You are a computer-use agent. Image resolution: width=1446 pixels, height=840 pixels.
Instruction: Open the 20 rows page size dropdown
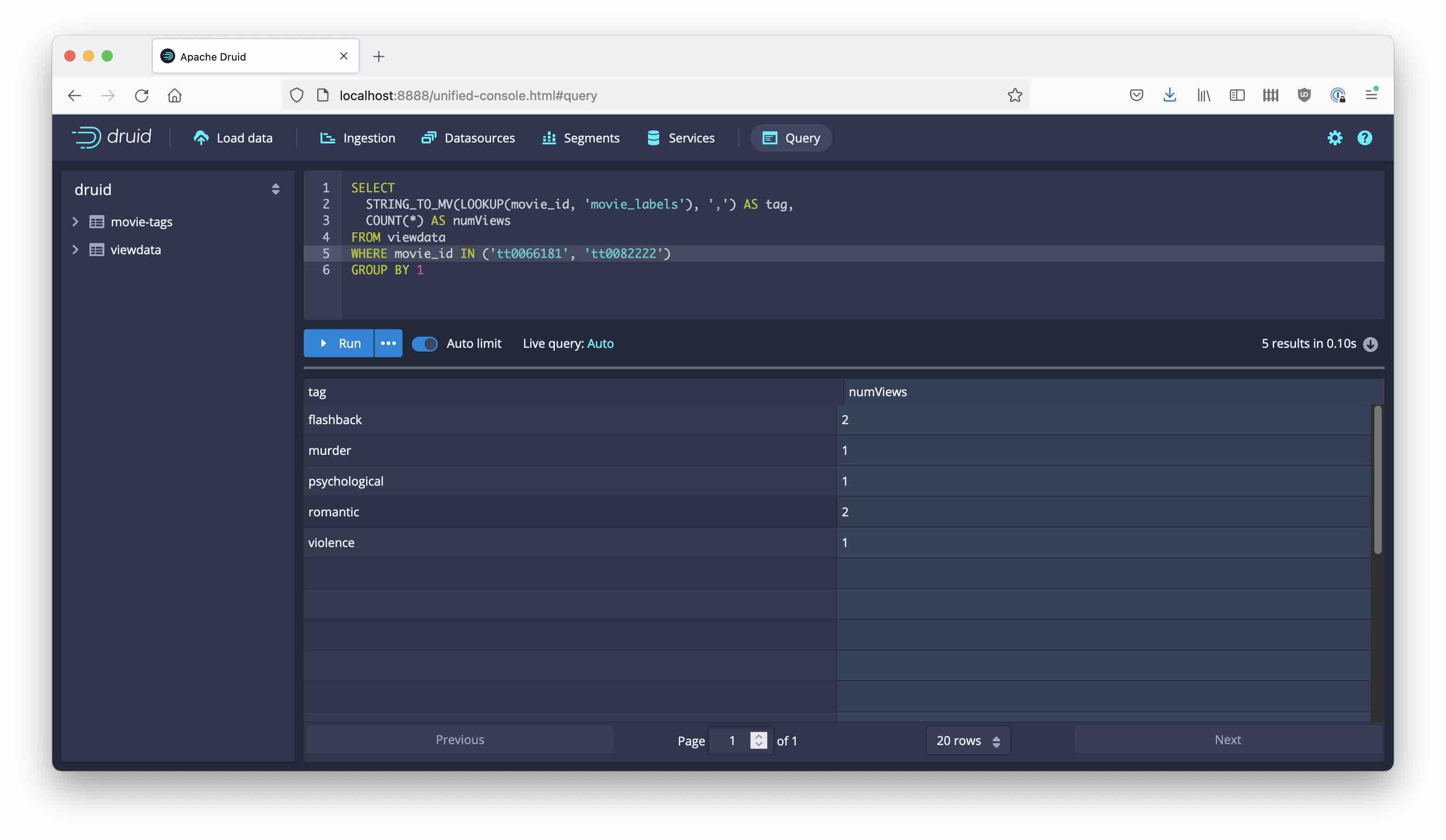click(x=968, y=740)
